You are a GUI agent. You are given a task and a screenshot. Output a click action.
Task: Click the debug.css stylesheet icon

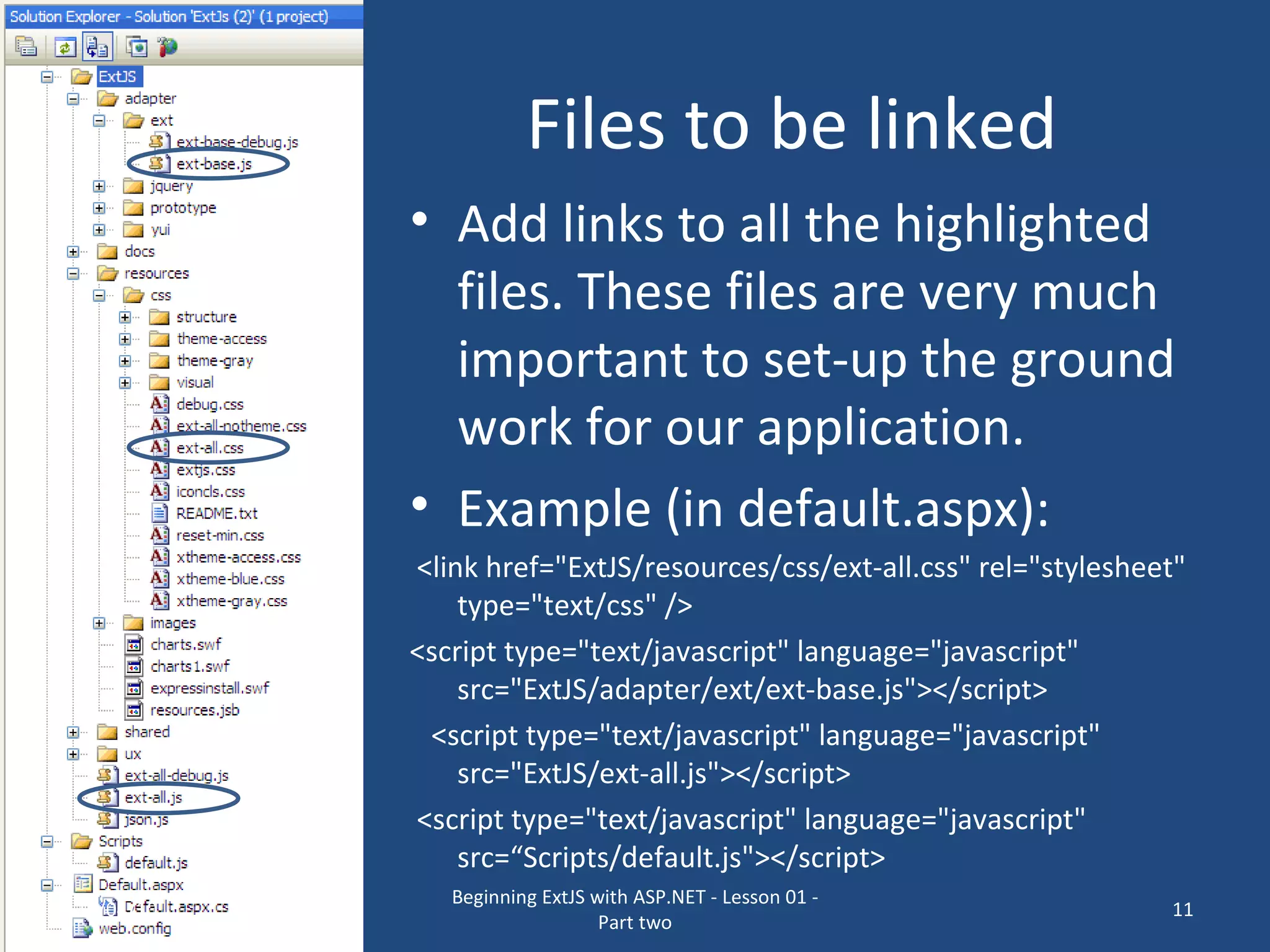pyautogui.click(x=159, y=404)
